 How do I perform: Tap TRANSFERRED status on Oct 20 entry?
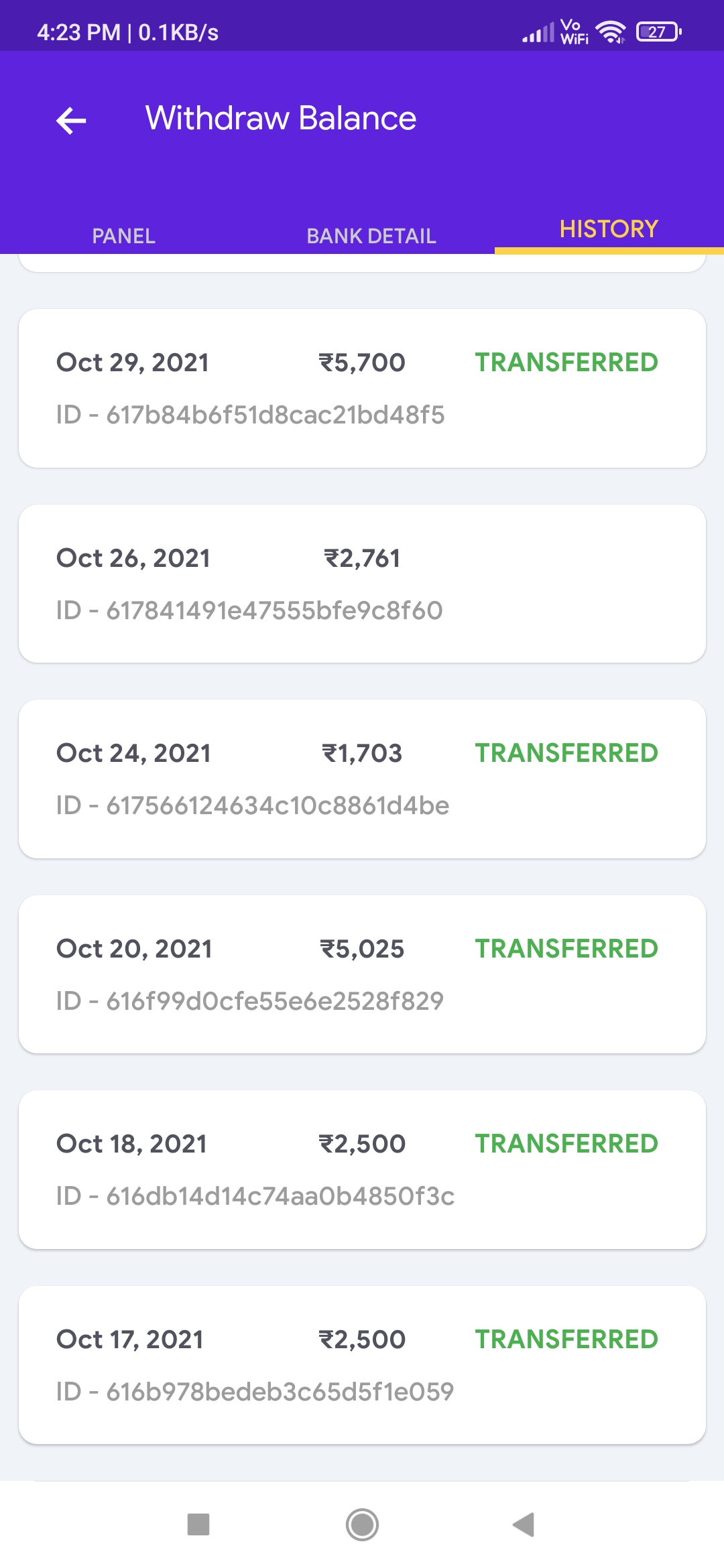[566, 949]
